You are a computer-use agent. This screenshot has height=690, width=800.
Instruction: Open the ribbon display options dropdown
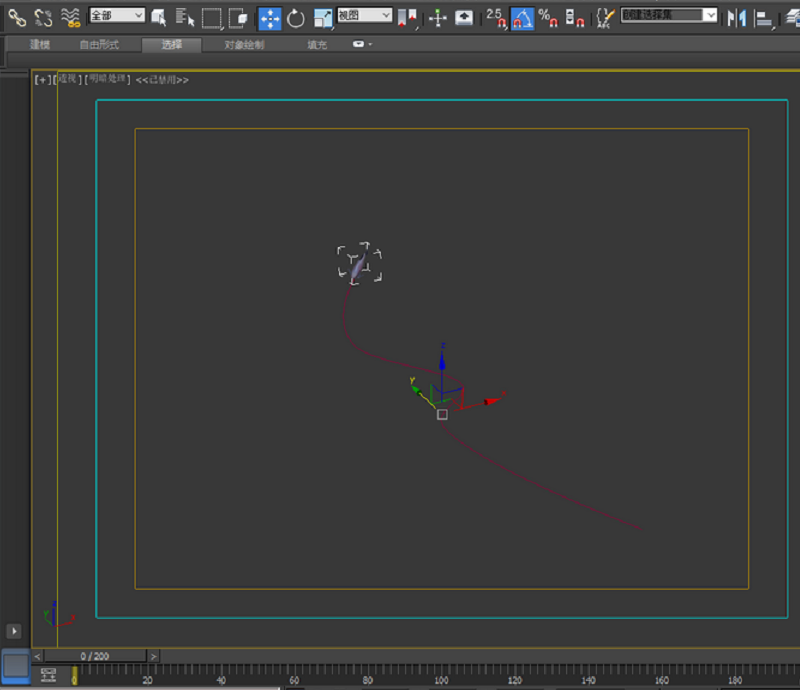click(362, 44)
